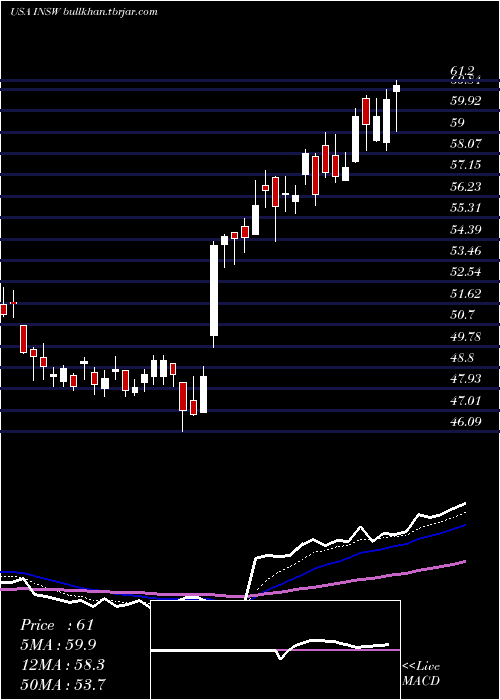Screen dimensions: 500x700
Task: Click the '<<Live MACD' label
Action: coord(421,674)
